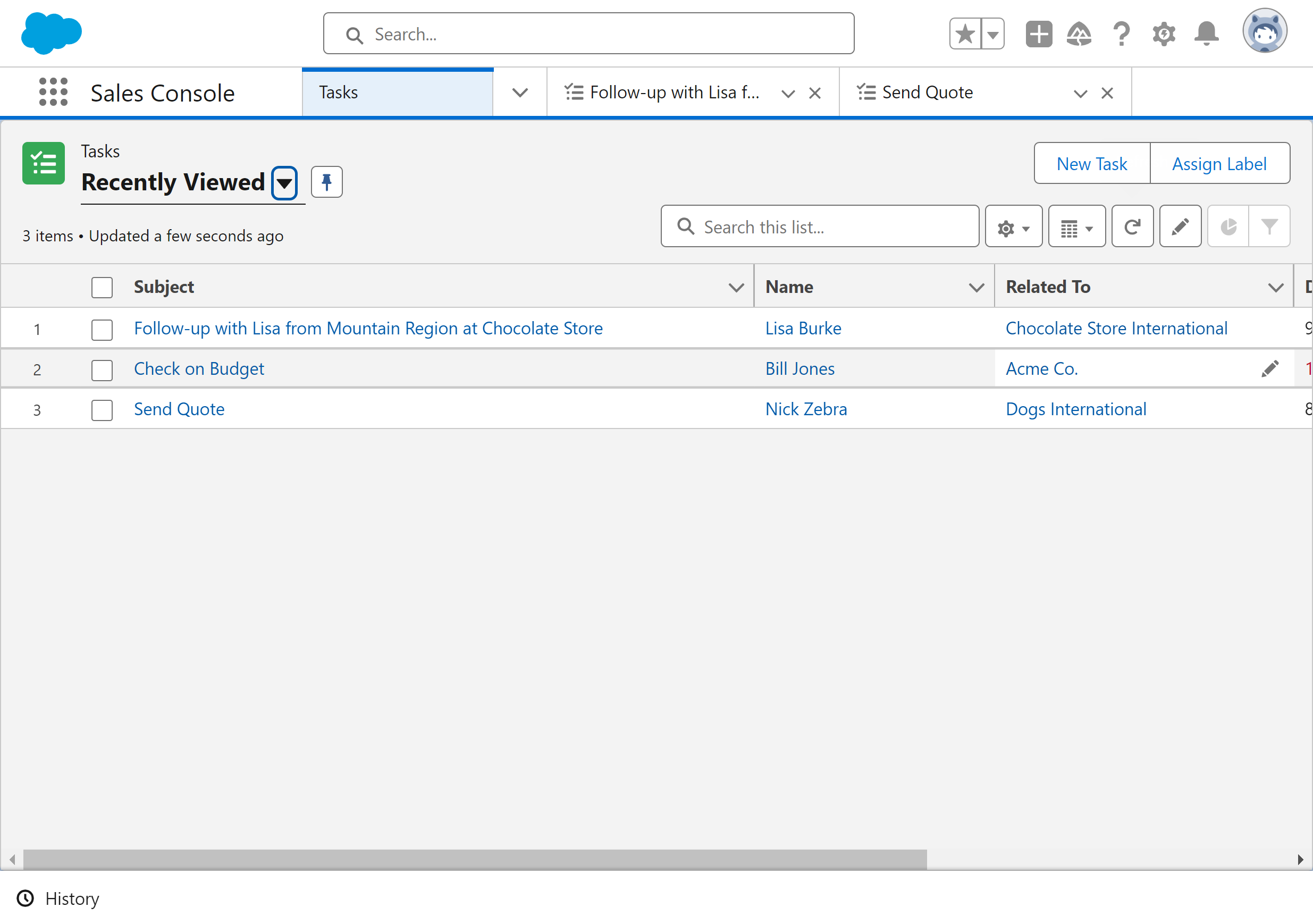This screenshot has height=924, width=1313.
Task: Click the green Tasks object icon
Action: (x=44, y=163)
